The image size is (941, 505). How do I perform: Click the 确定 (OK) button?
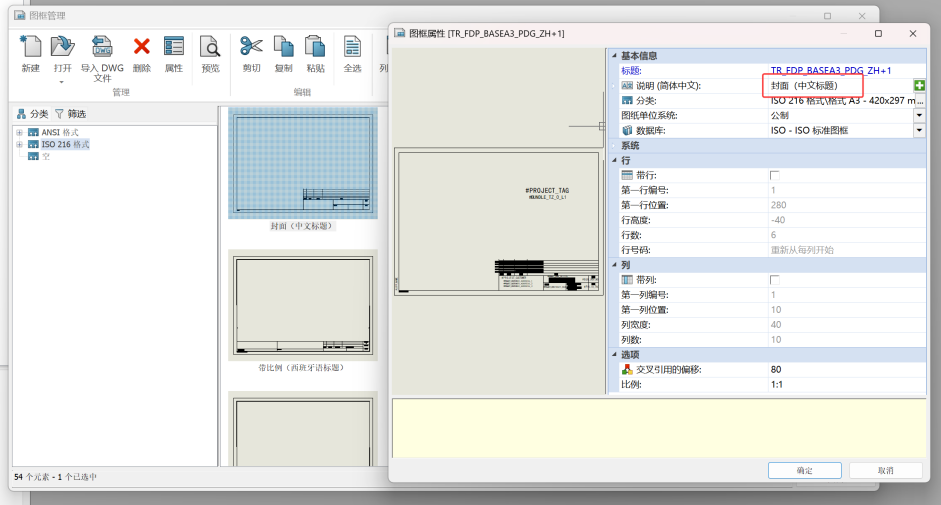[804, 470]
